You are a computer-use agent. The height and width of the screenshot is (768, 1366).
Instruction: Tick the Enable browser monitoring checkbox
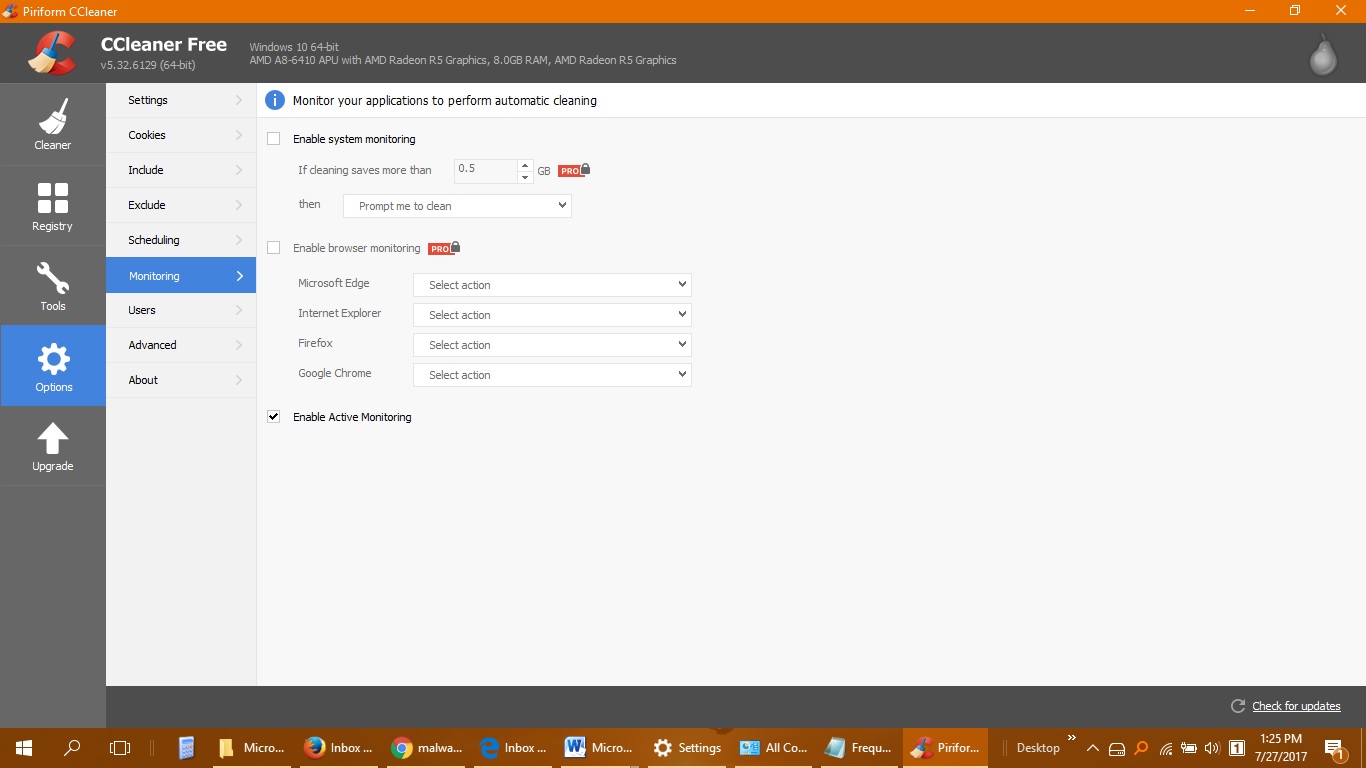coord(274,248)
